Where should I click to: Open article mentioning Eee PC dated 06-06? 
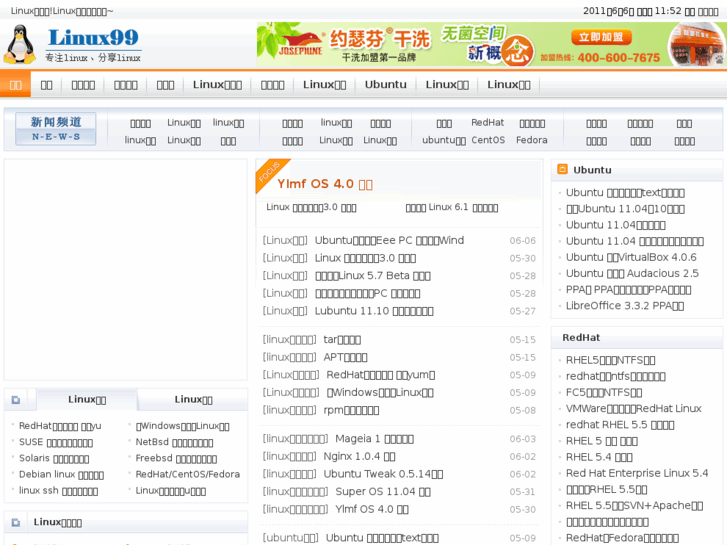coord(389,240)
